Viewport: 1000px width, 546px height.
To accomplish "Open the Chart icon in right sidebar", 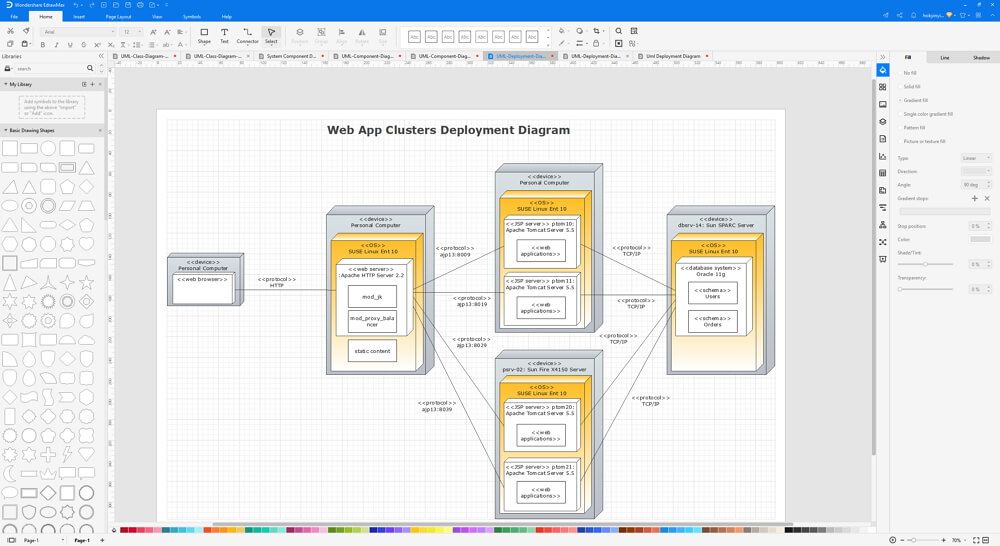I will (883, 156).
